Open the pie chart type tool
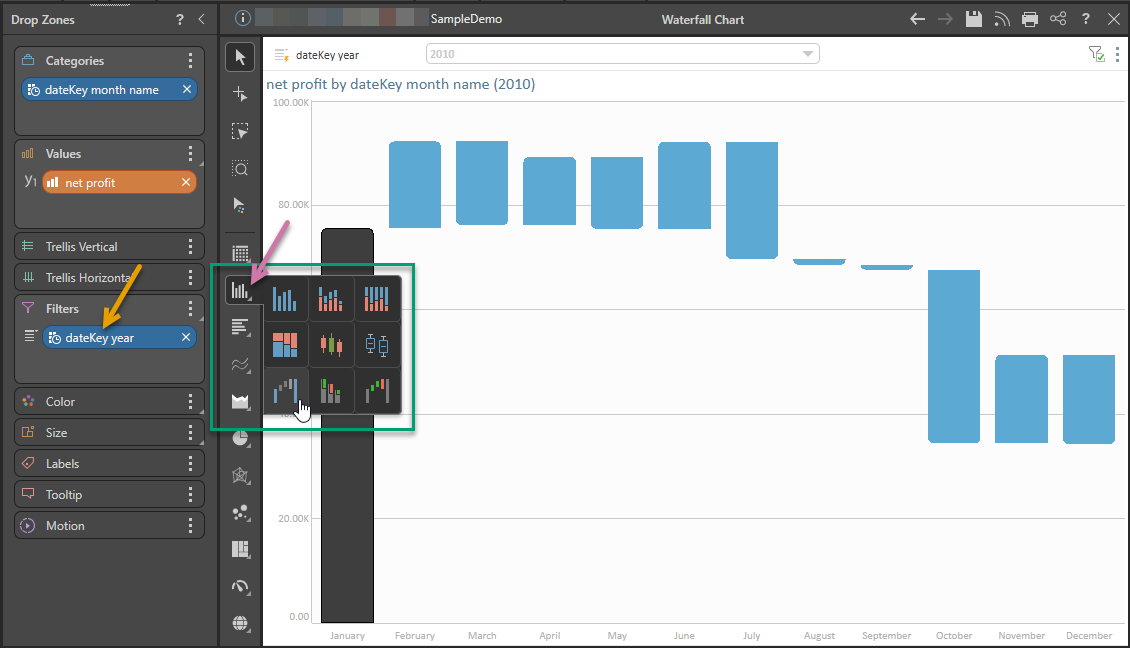The image size is (1130, 648). tap(240, 438)
